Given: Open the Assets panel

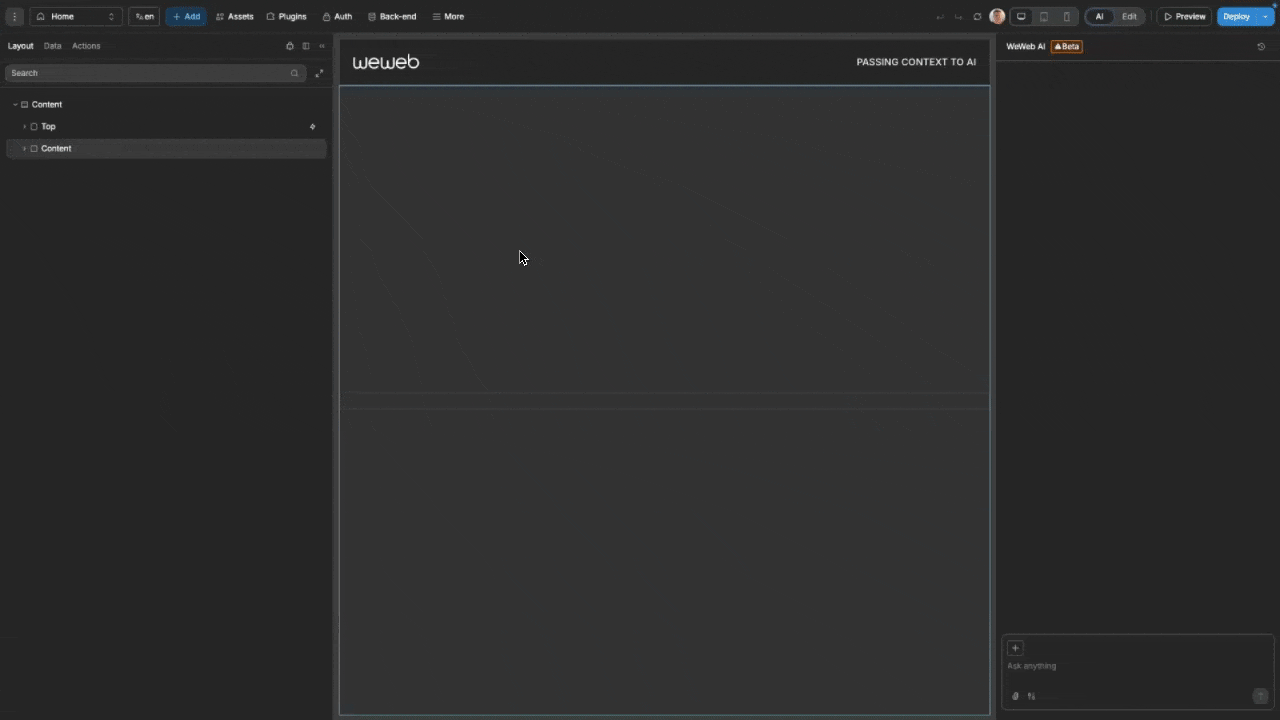Looking at the screenshot, I should point(240,16).
